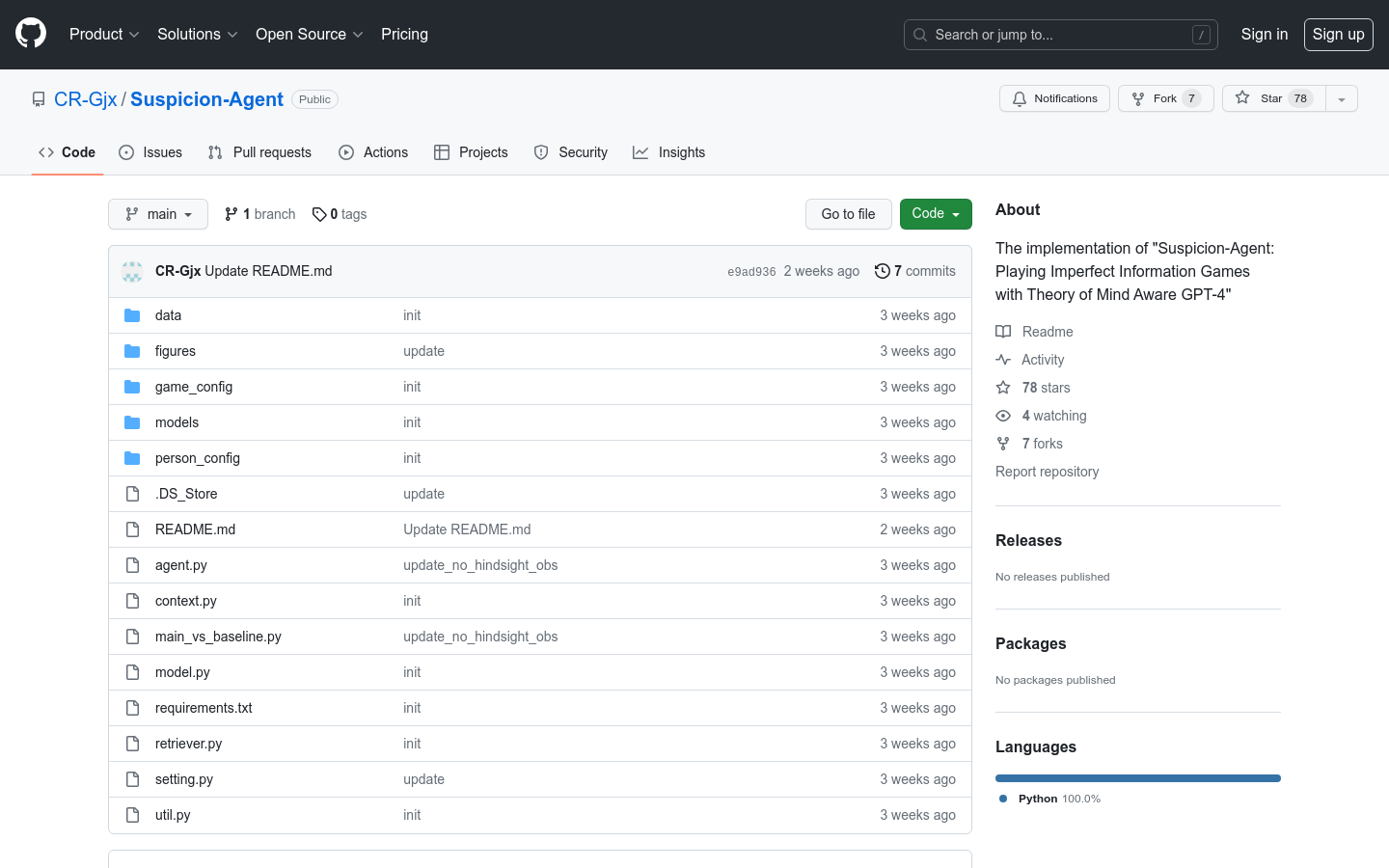Open Pricing in top navigation
This screenshot has width=1389, height=868.
point(404,34)
